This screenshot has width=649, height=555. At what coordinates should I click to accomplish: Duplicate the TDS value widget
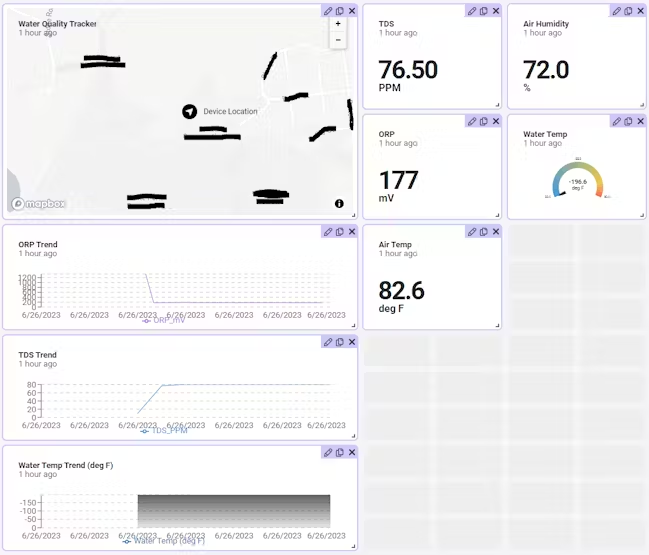click(484, 11)
